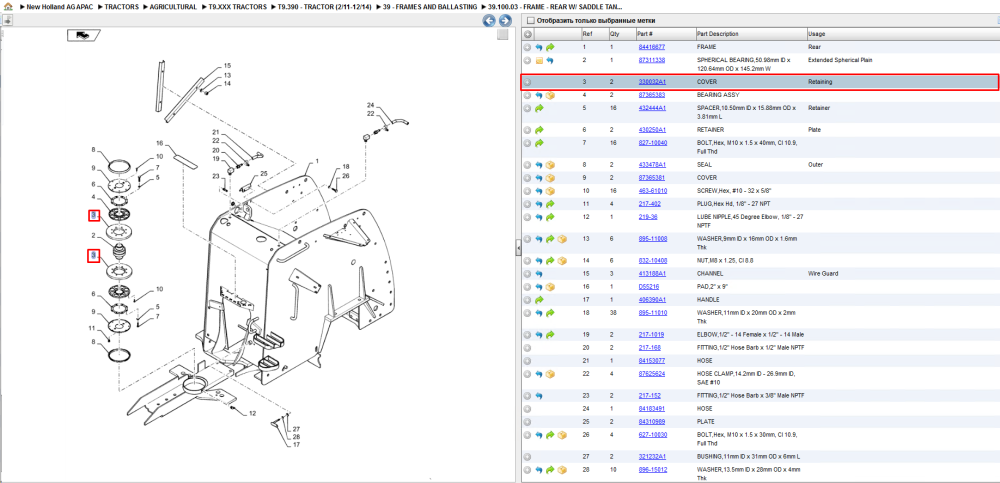This screenshot has width=1000, height=483.
Task: Go to next diagram with right arrow
Action: pos(504,20)
